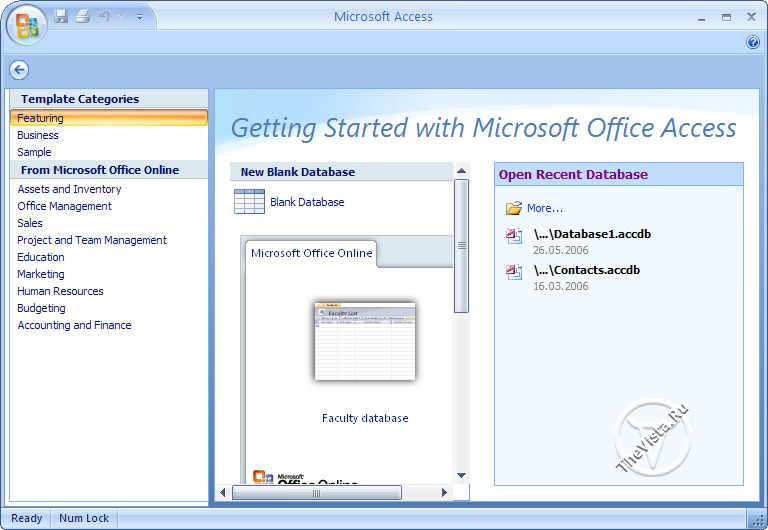This screenshot has width=768, height=530.
Task: Click the More folder icon
Action: click(x=514, y=208)
